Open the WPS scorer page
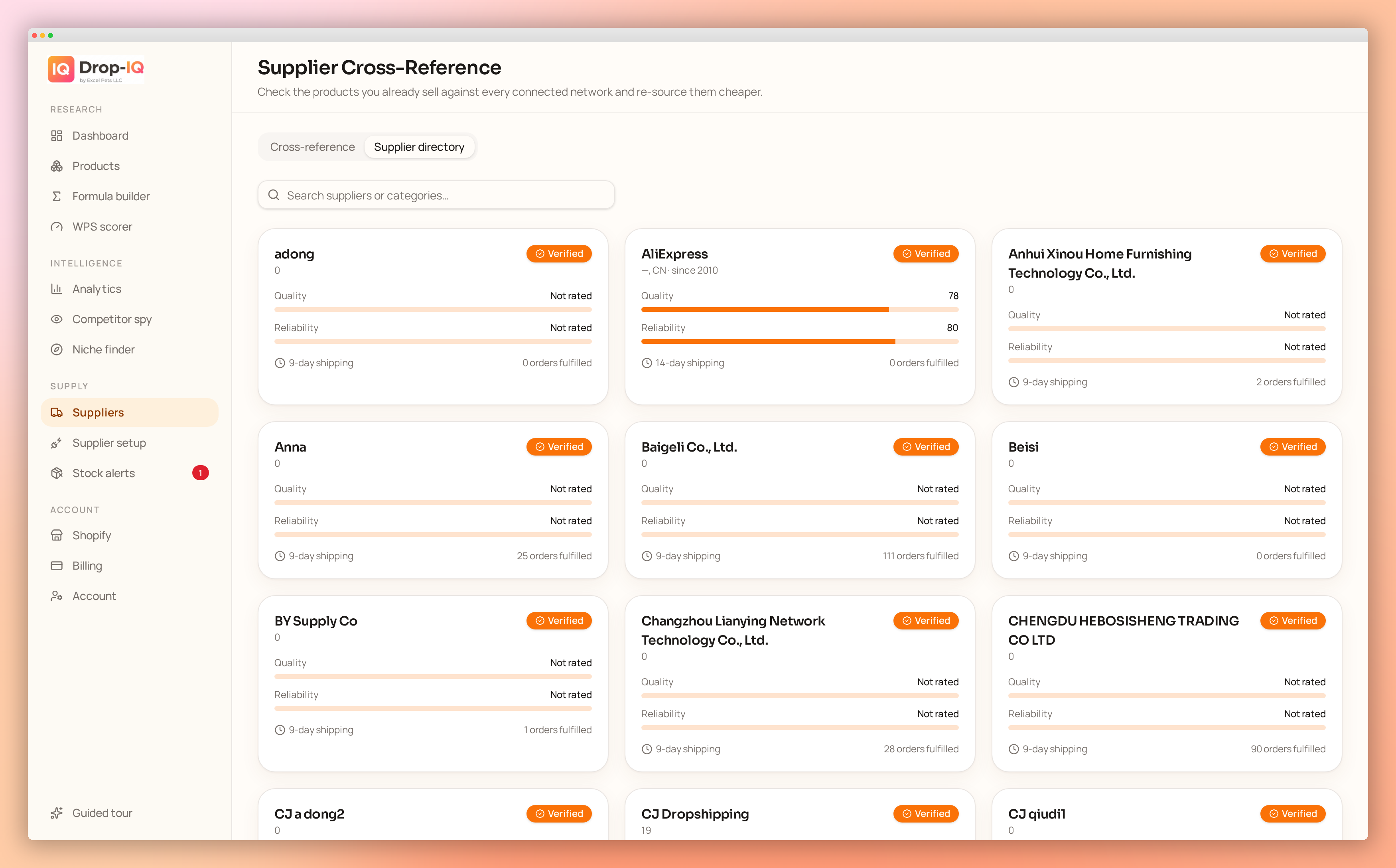1396x868 pixels. tap(129, 227)
